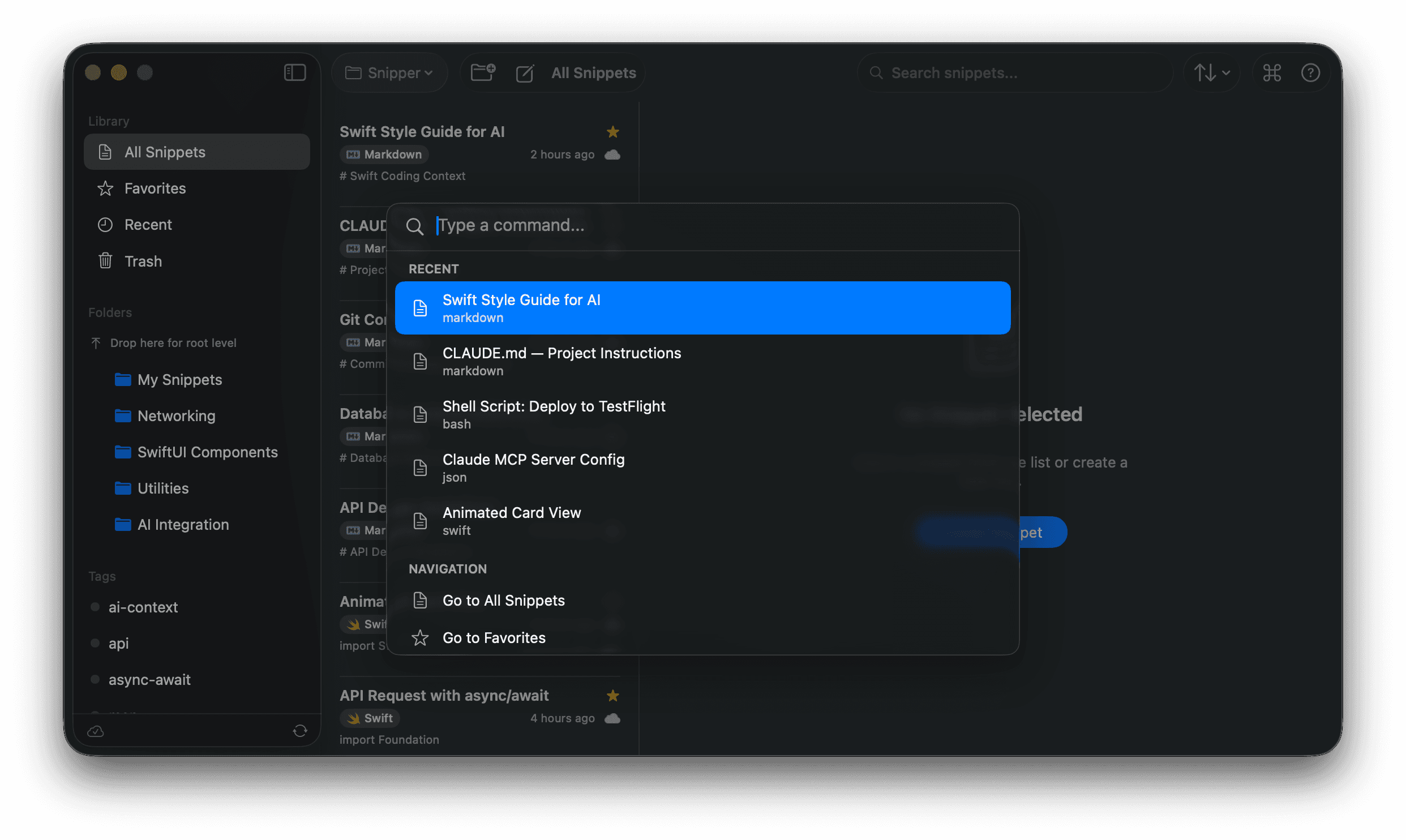Expand the SwiftUI Components folder

point(207,452)
